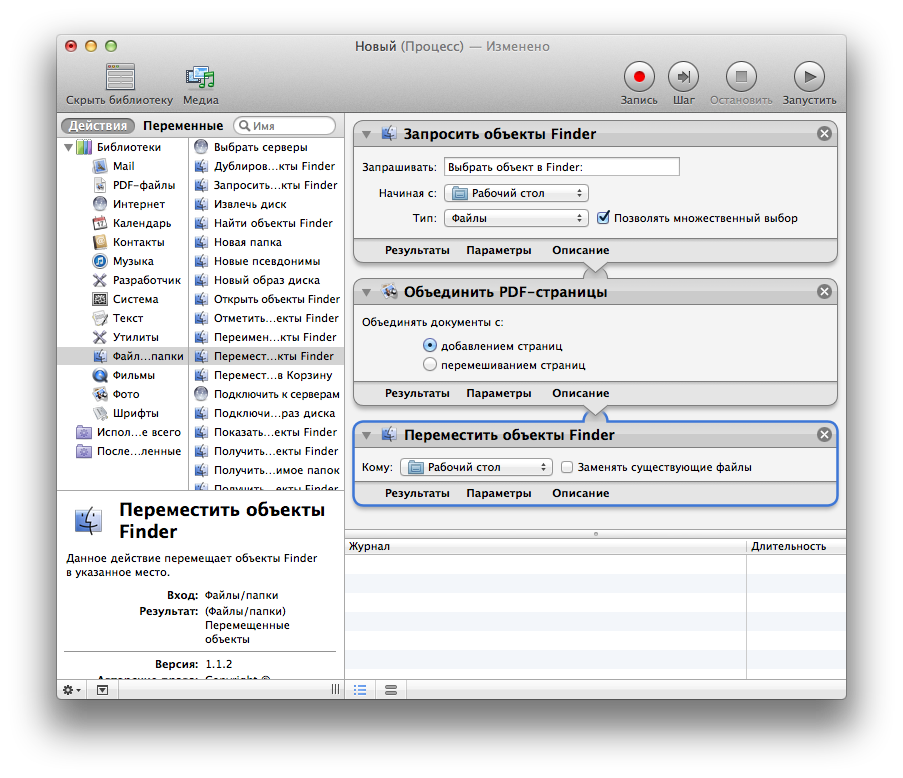Click the 'Запрашивать' text input field

pos(561,167)
